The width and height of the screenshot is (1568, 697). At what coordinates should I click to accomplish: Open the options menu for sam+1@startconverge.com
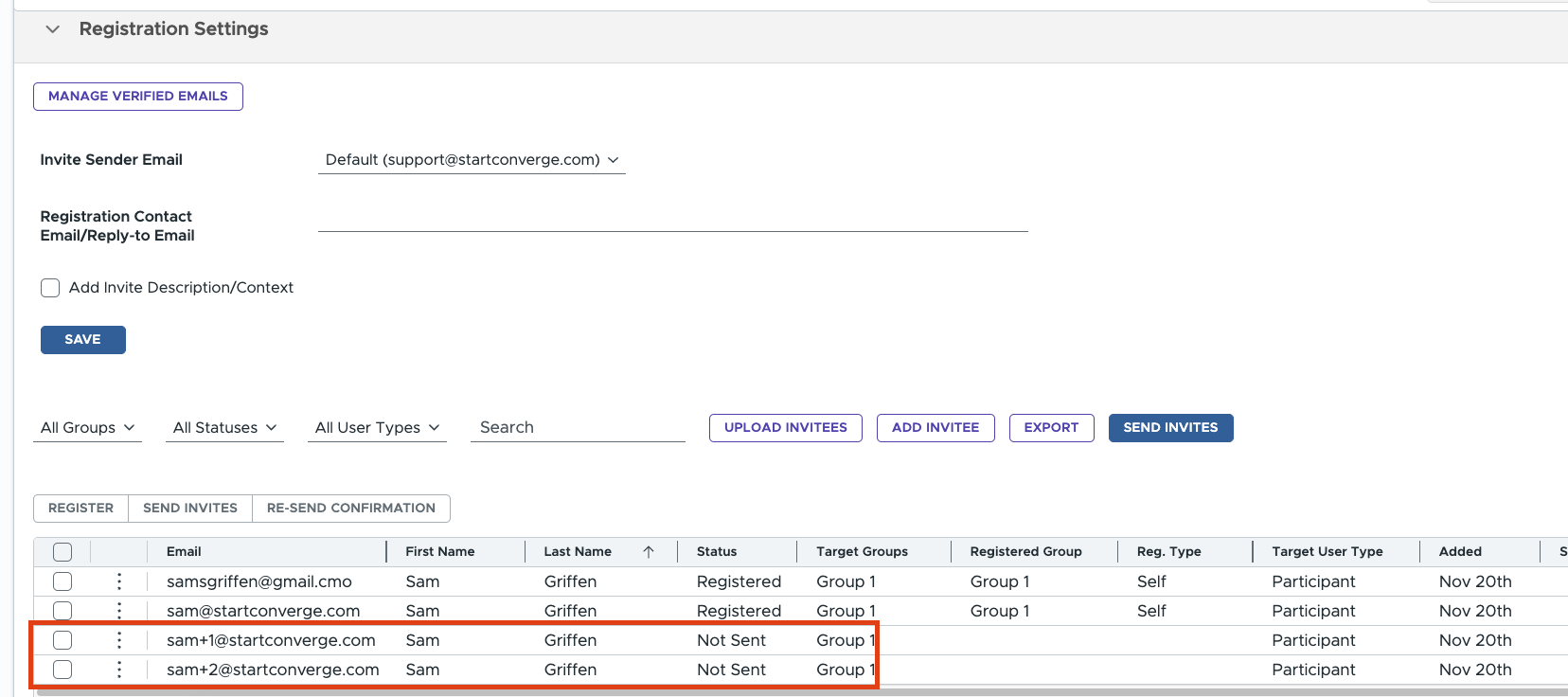(119, 640)
